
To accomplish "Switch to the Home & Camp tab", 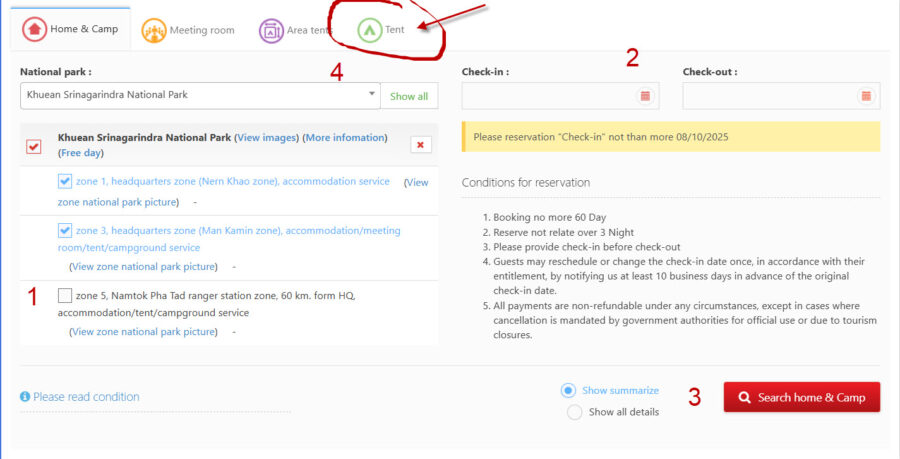I will (x=71, y=29).
